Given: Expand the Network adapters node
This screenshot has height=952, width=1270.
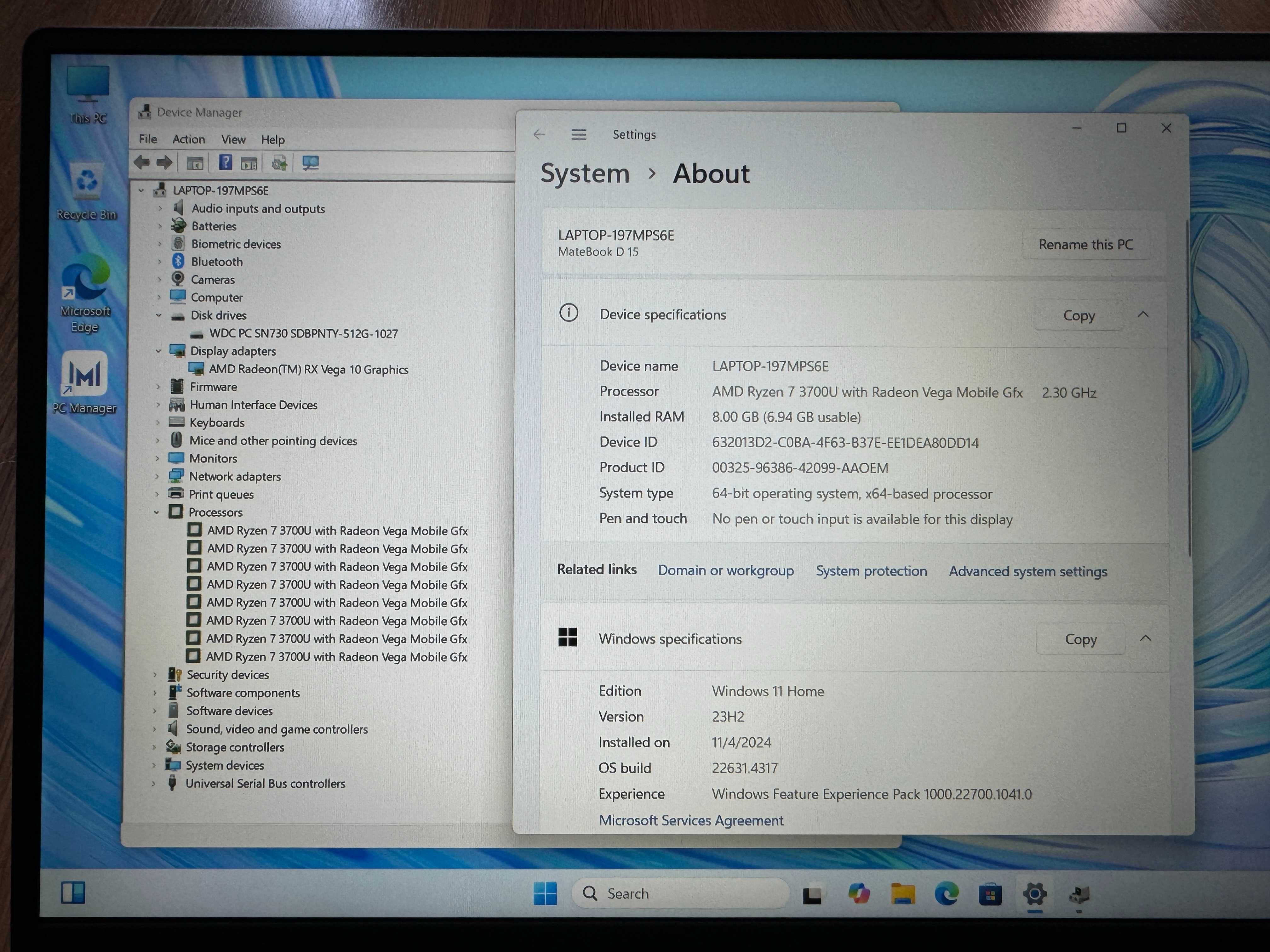Looking at the screenshot, I should [157, 476].
